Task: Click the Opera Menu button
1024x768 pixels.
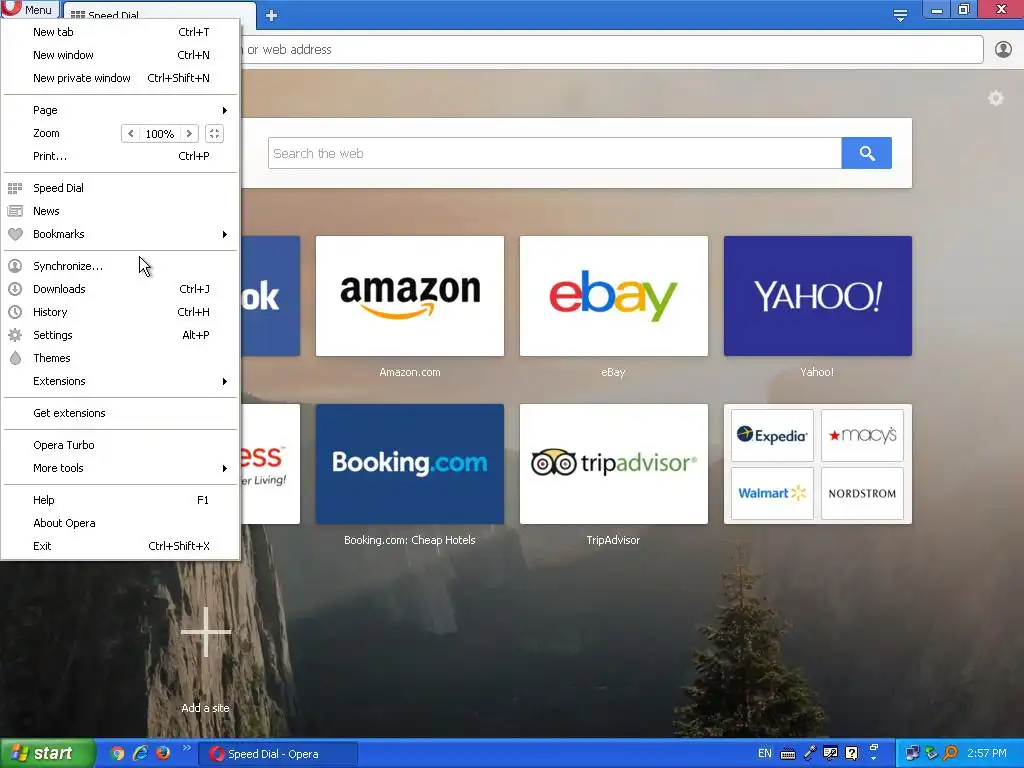Action: [x=29, y=9]
